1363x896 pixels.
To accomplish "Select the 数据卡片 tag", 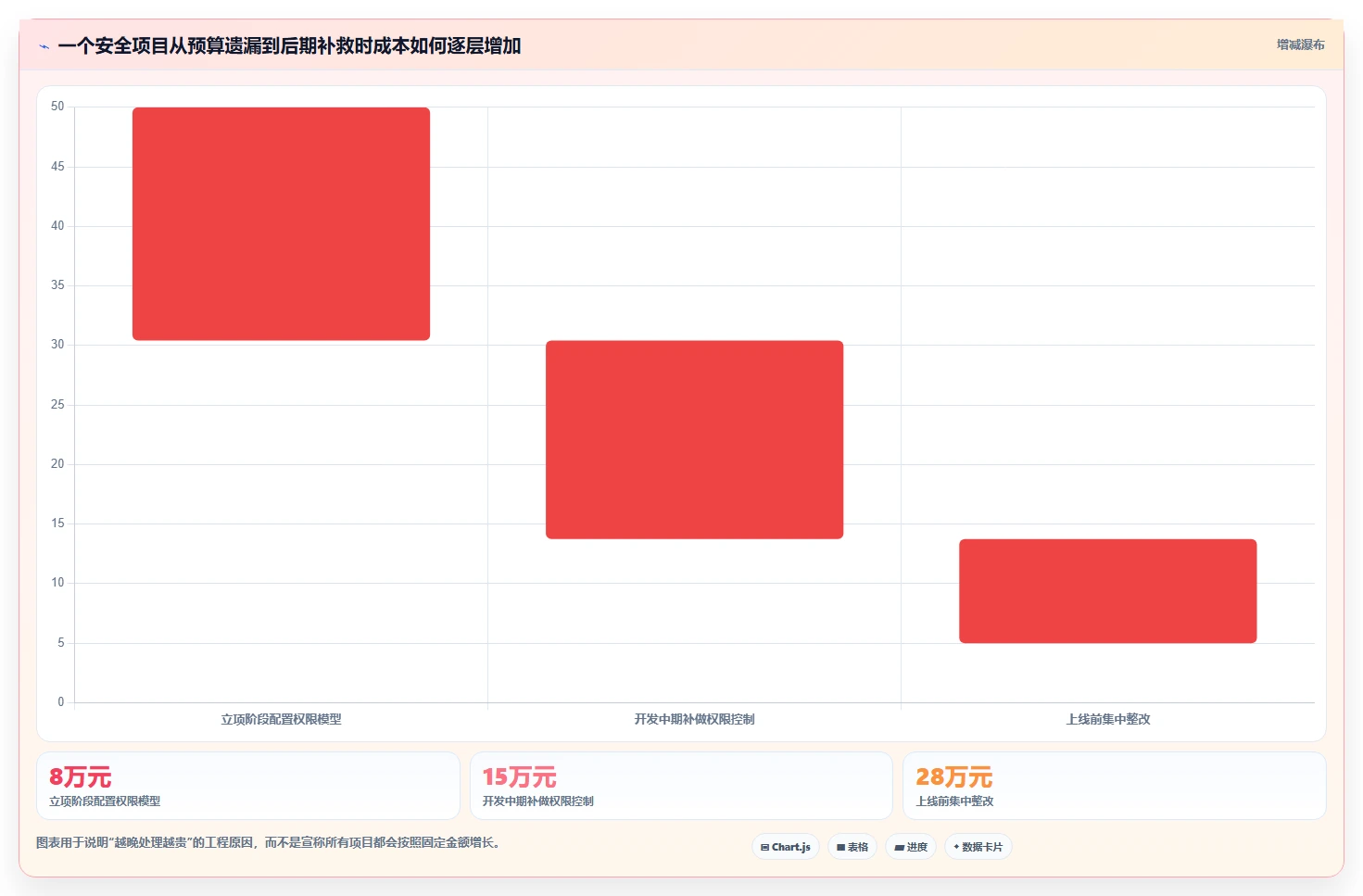I will [x=978, y=847].
